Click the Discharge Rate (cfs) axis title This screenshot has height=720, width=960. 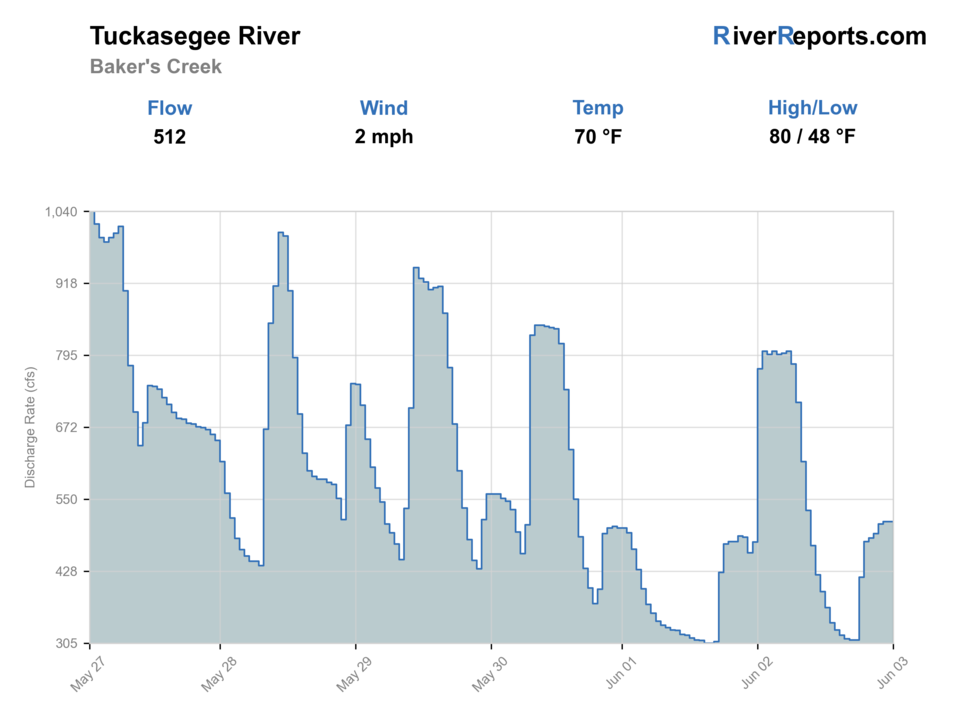click(x=30, y=427)
